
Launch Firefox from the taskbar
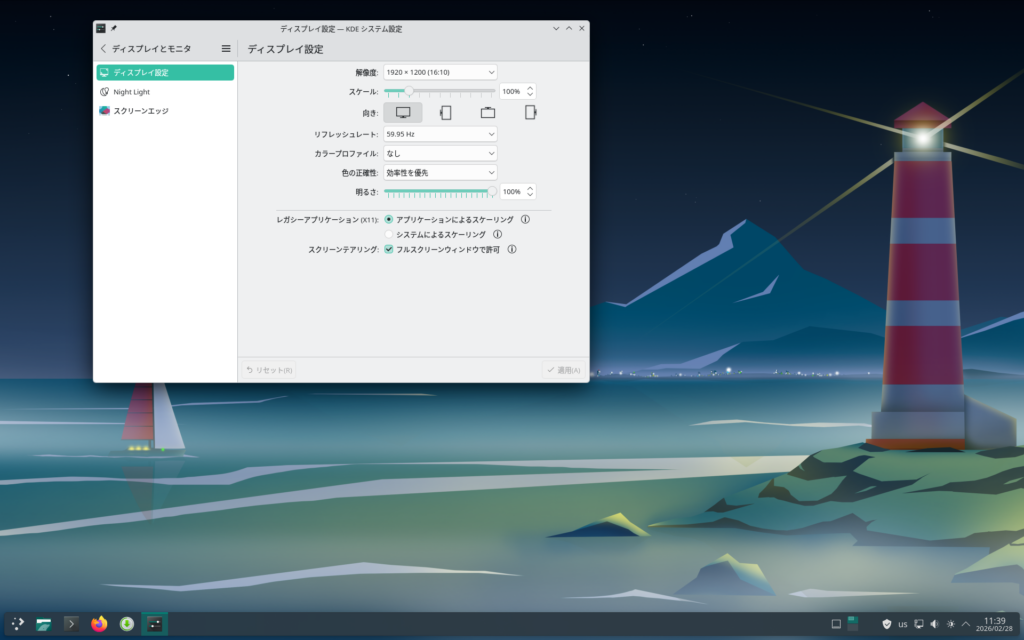click(99, 624)
